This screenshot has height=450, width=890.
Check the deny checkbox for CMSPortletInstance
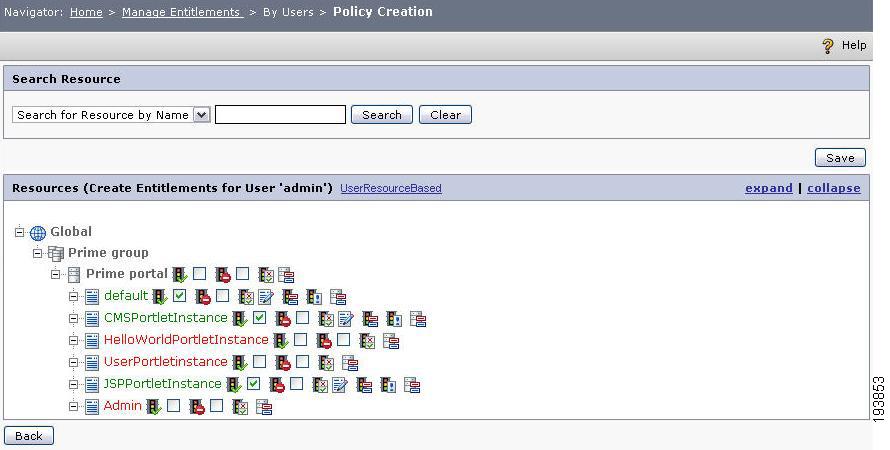point(303,317)
